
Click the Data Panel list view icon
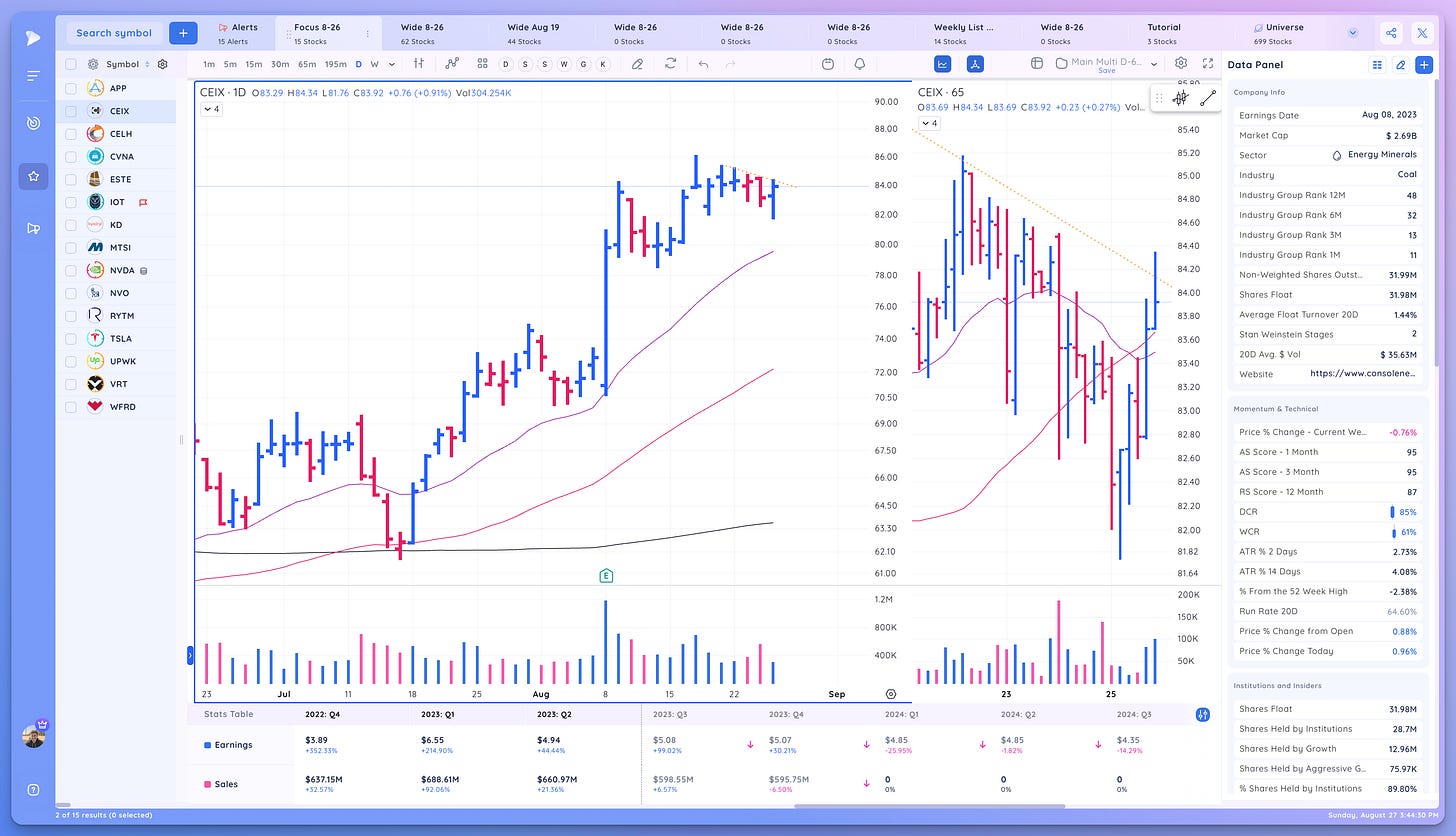tap(1377, 64)
